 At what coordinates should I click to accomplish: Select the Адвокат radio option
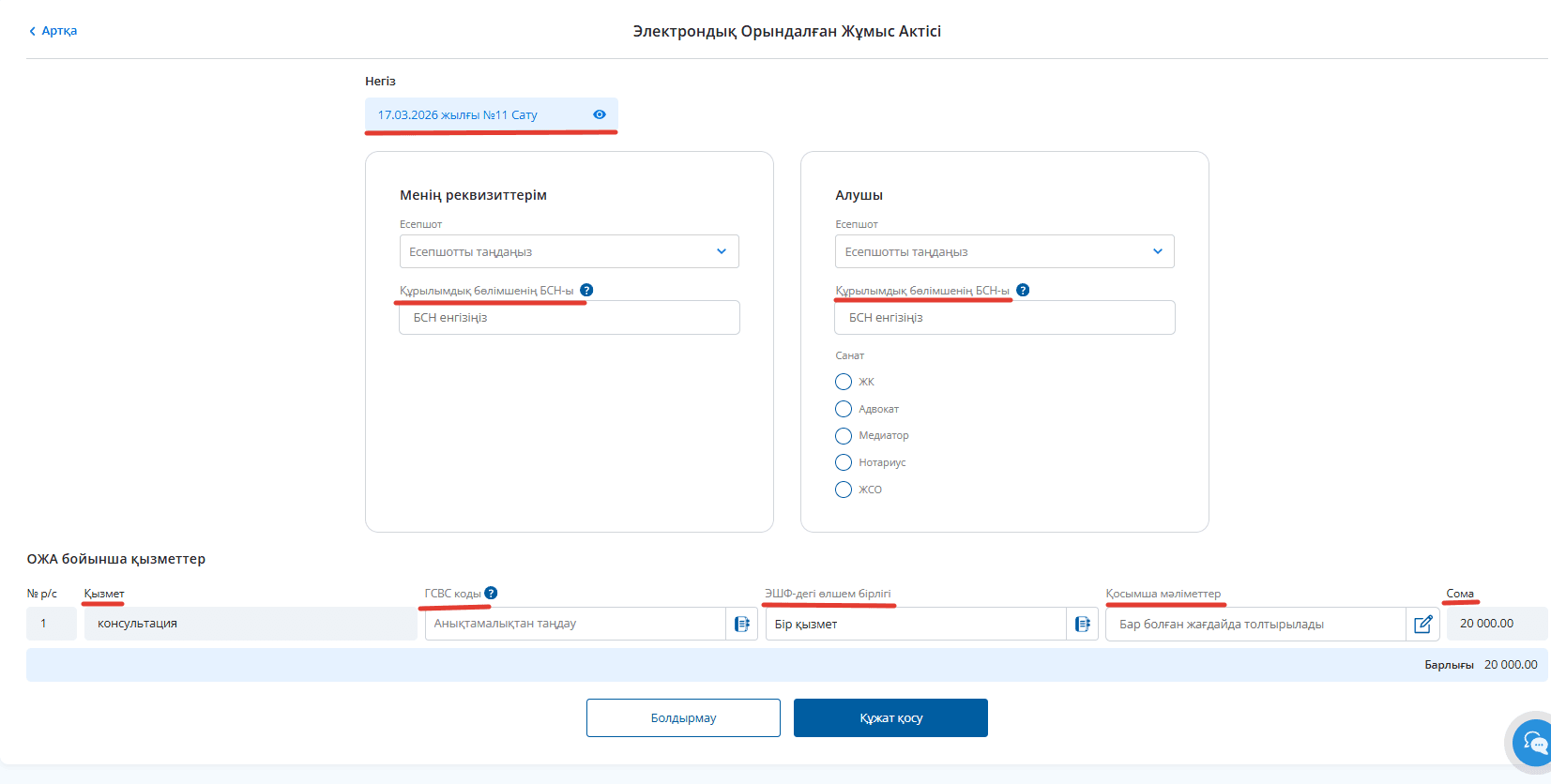pos(844,409)
